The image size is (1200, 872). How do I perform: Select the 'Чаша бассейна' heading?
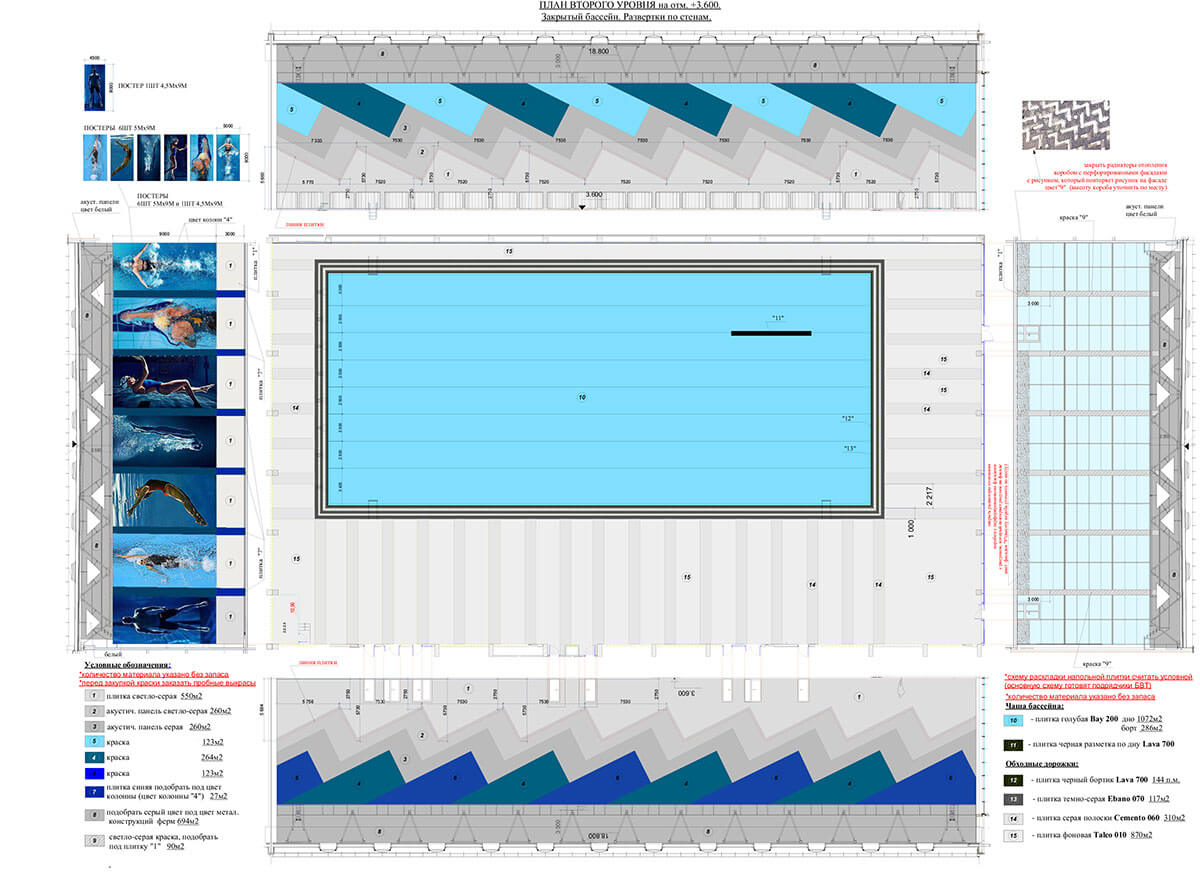pyautogui.click(x=1037, y=704)
